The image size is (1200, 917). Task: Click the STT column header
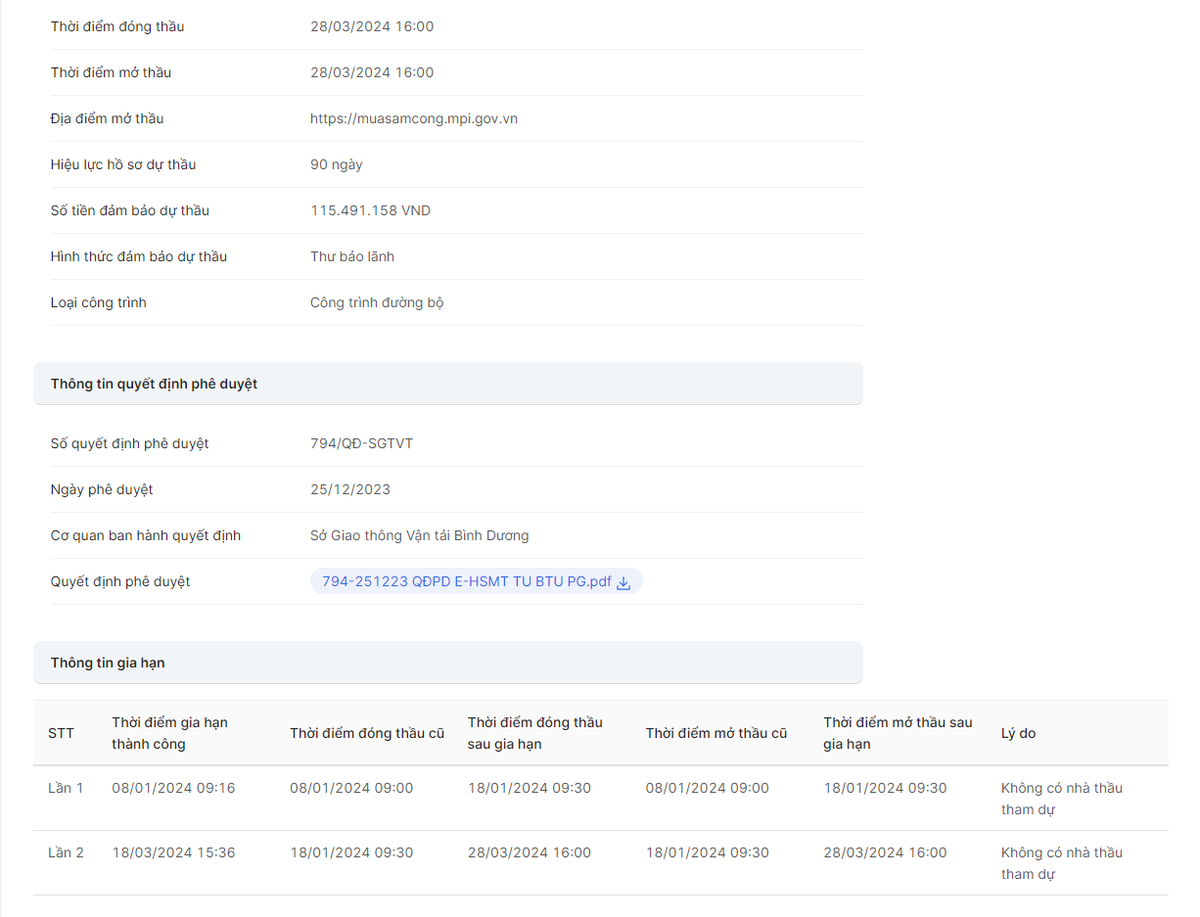coord(61,733)
